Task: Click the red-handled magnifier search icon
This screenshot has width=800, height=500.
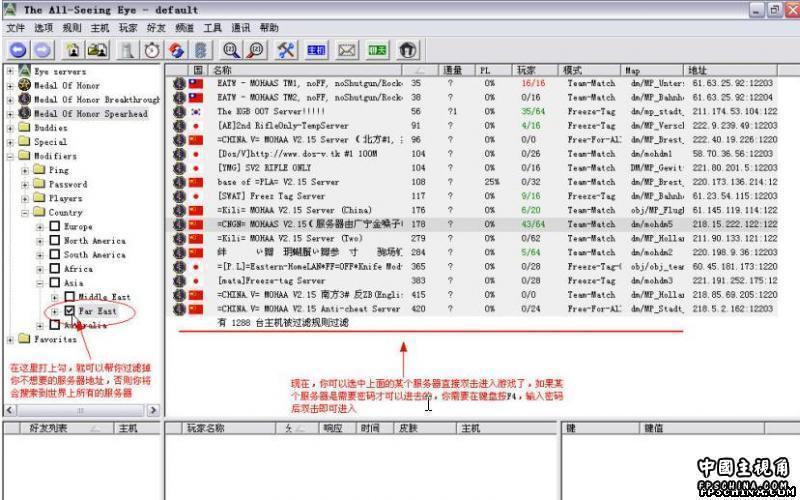Action: (x=256, y=50)
